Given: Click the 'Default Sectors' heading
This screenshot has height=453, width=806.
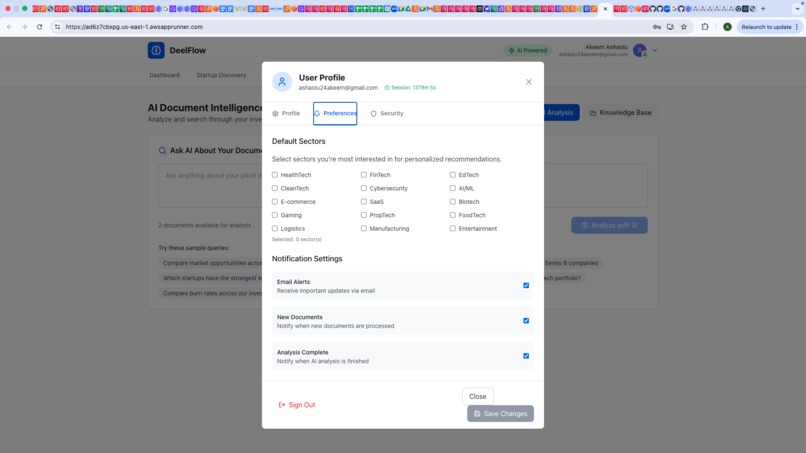Looking at the screenshot, I should pos(299,141).
